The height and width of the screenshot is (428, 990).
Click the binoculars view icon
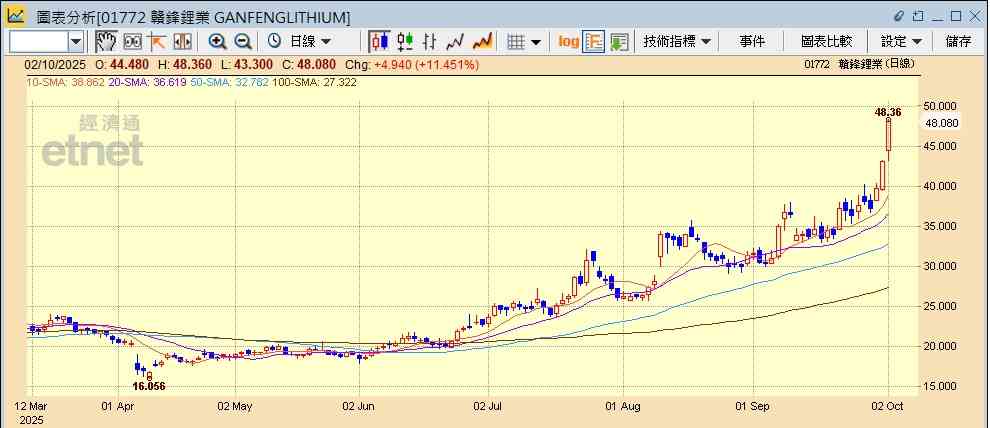click(132, 41)
